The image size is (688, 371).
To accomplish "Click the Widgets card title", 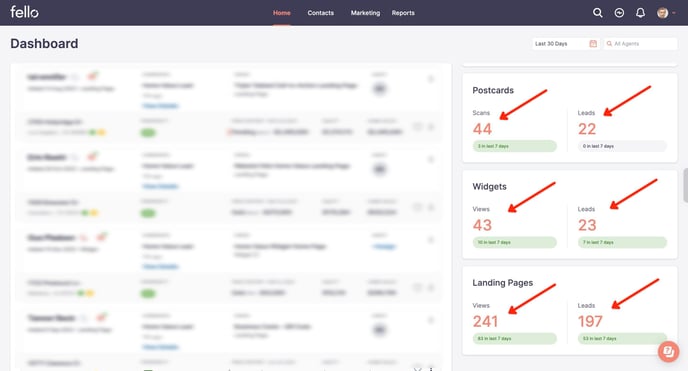I will tap(489, 186).
